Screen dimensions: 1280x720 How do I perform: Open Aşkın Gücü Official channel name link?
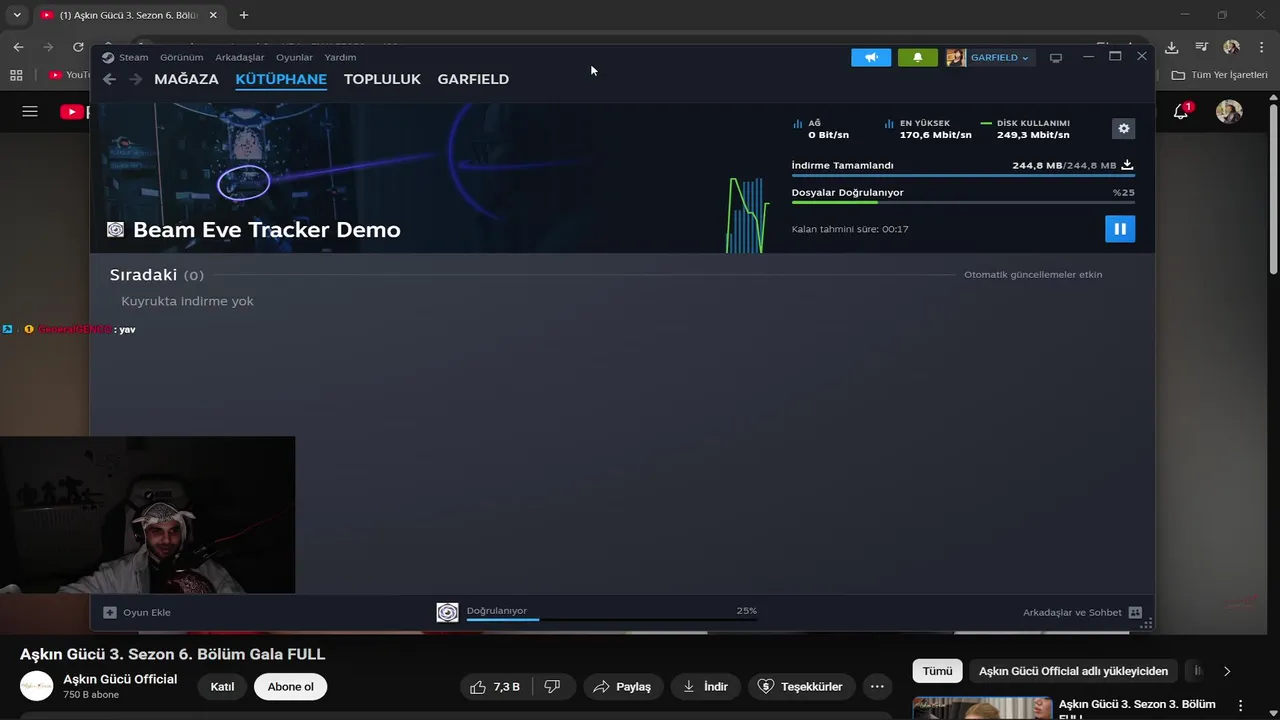point(120,679)
